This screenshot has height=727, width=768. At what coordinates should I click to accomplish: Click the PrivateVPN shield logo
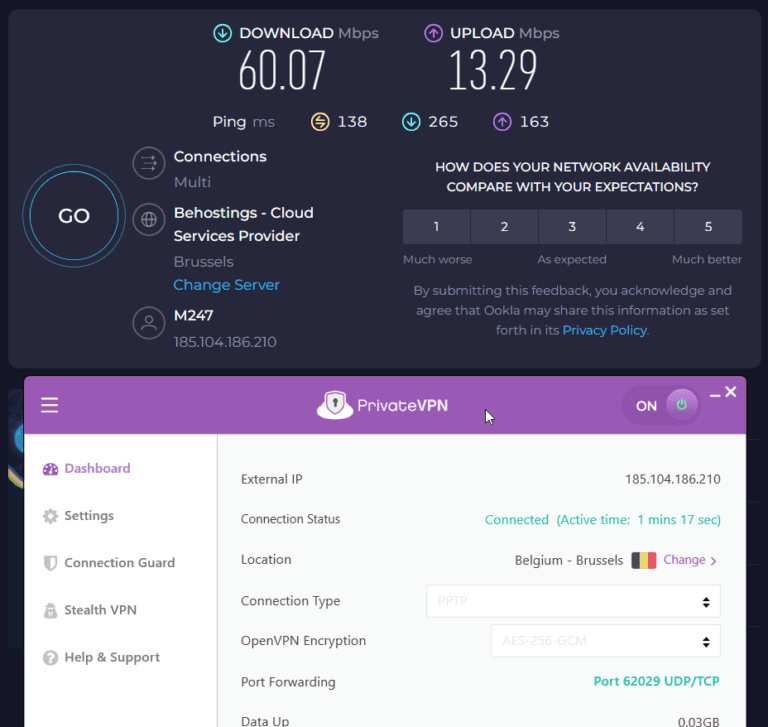point(335,405)
